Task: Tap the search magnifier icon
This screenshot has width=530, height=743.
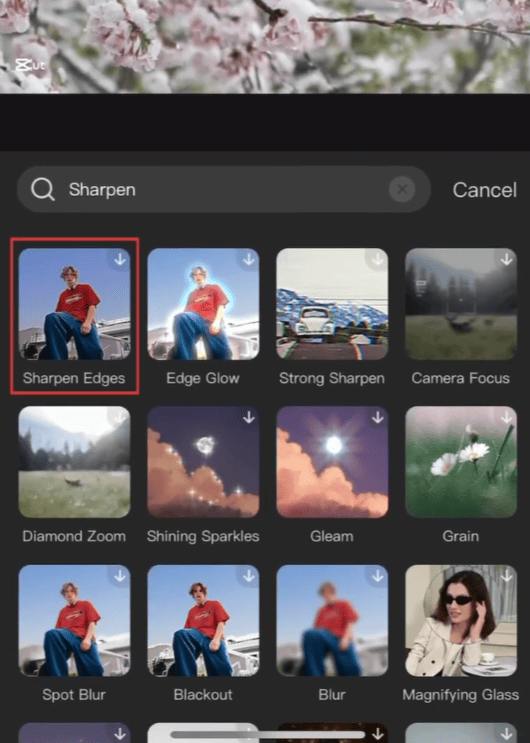Action: [x=43, y=190]
